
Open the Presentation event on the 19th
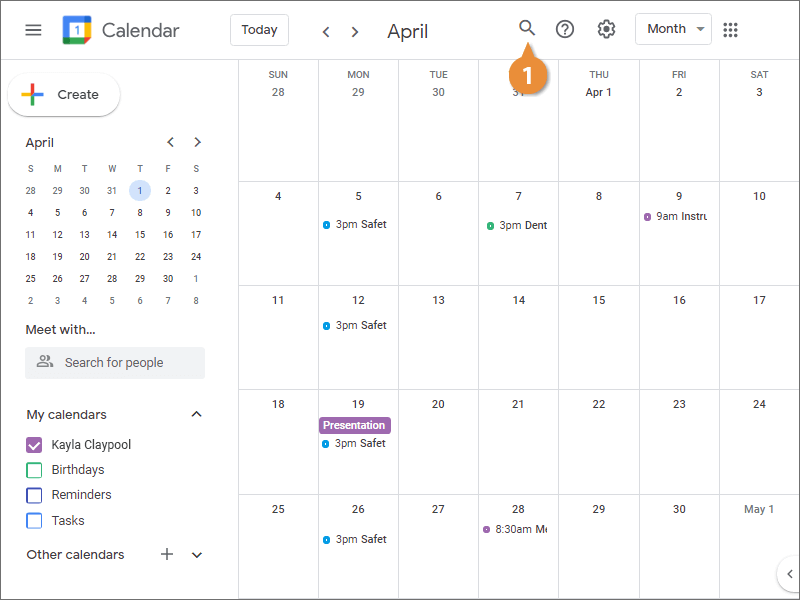(354, 425)
